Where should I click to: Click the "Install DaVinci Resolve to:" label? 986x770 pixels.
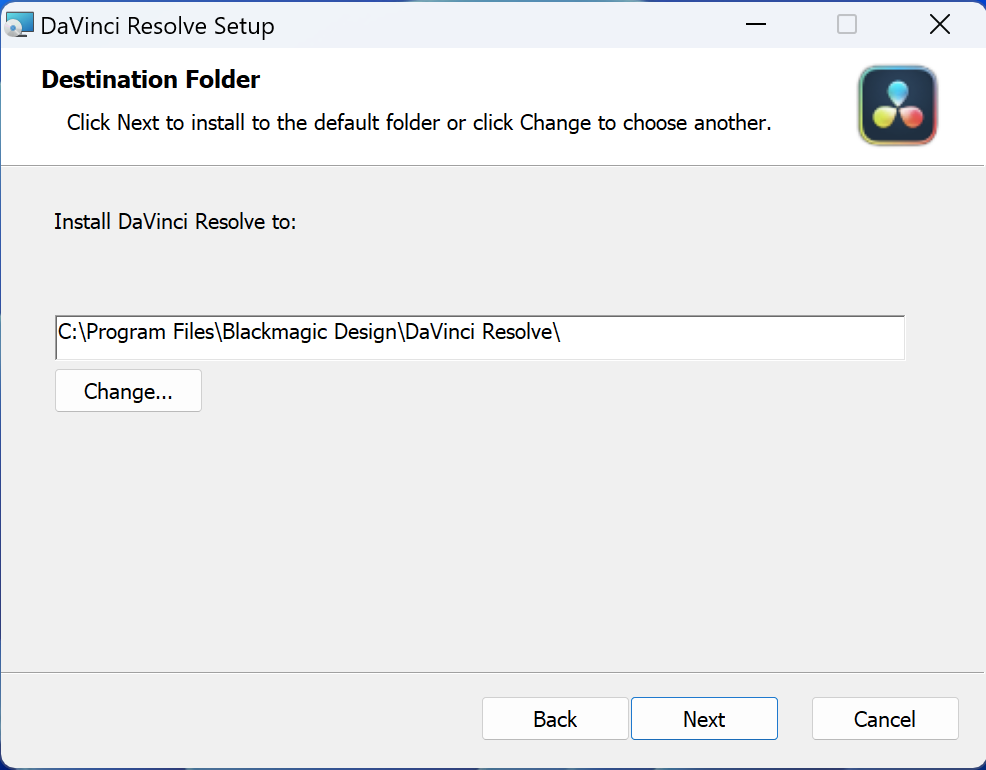pyautogui.click(x=175, y=221)
